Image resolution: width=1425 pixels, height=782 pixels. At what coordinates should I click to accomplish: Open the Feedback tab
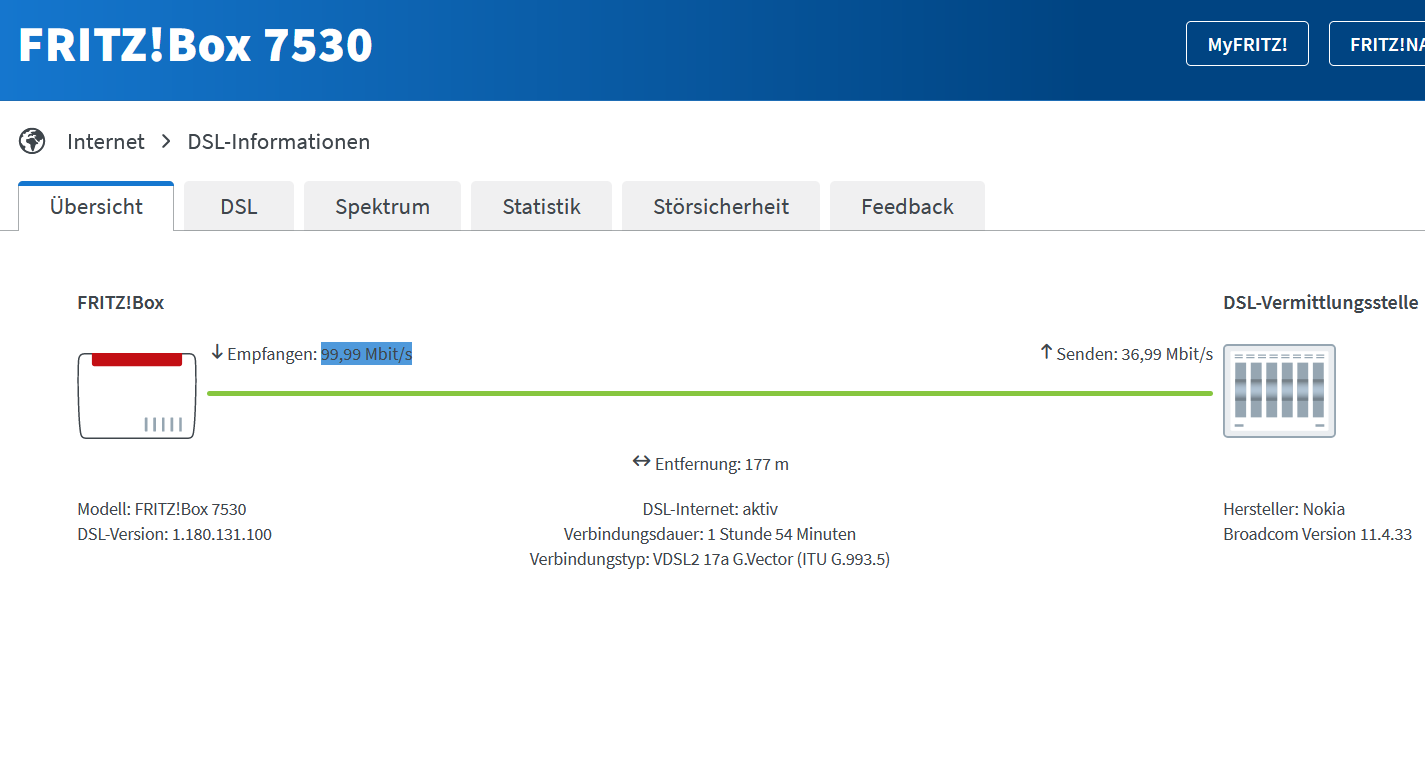coord(907,206)
